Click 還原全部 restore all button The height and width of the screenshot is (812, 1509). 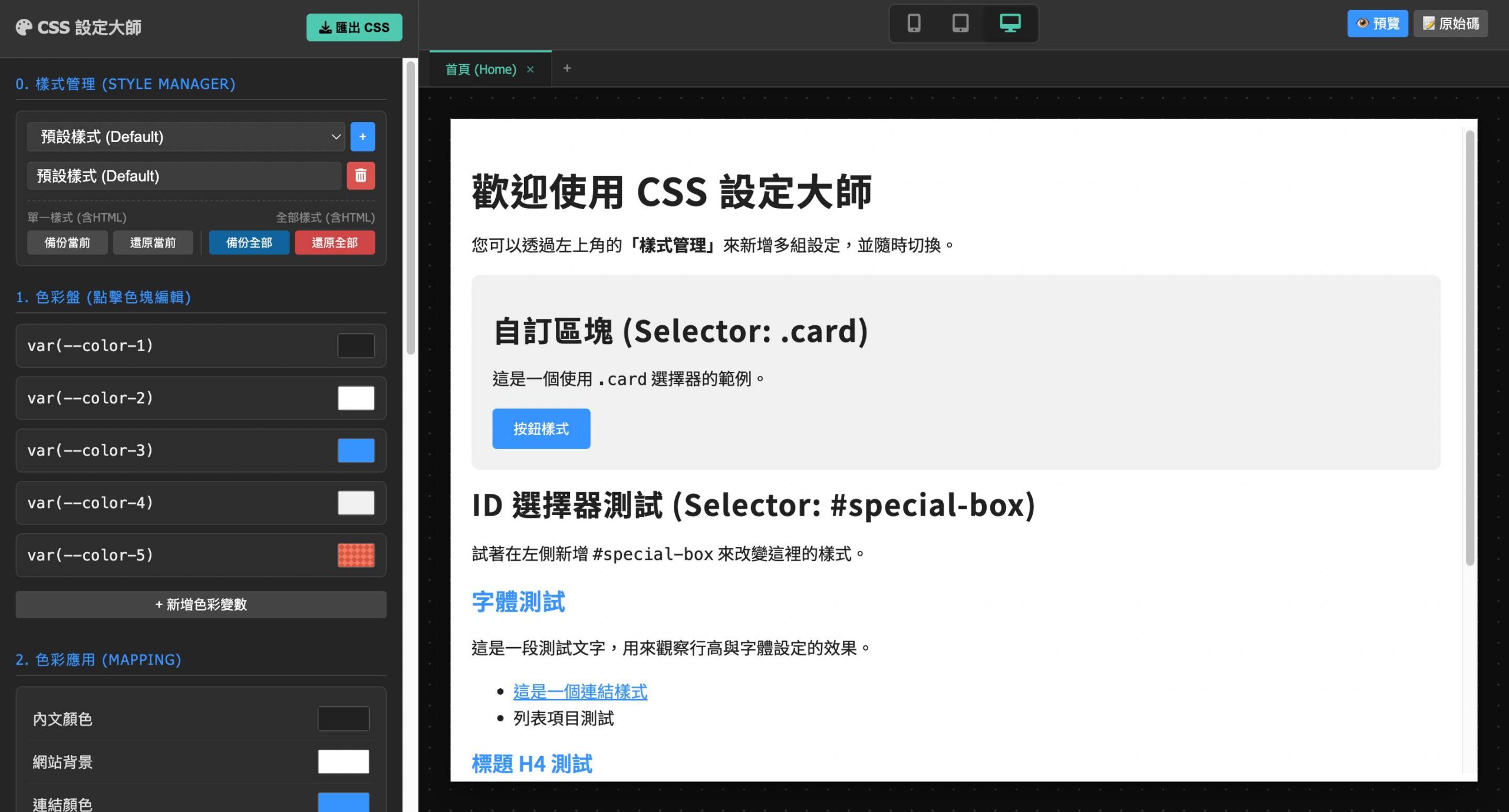coord(334,243)
